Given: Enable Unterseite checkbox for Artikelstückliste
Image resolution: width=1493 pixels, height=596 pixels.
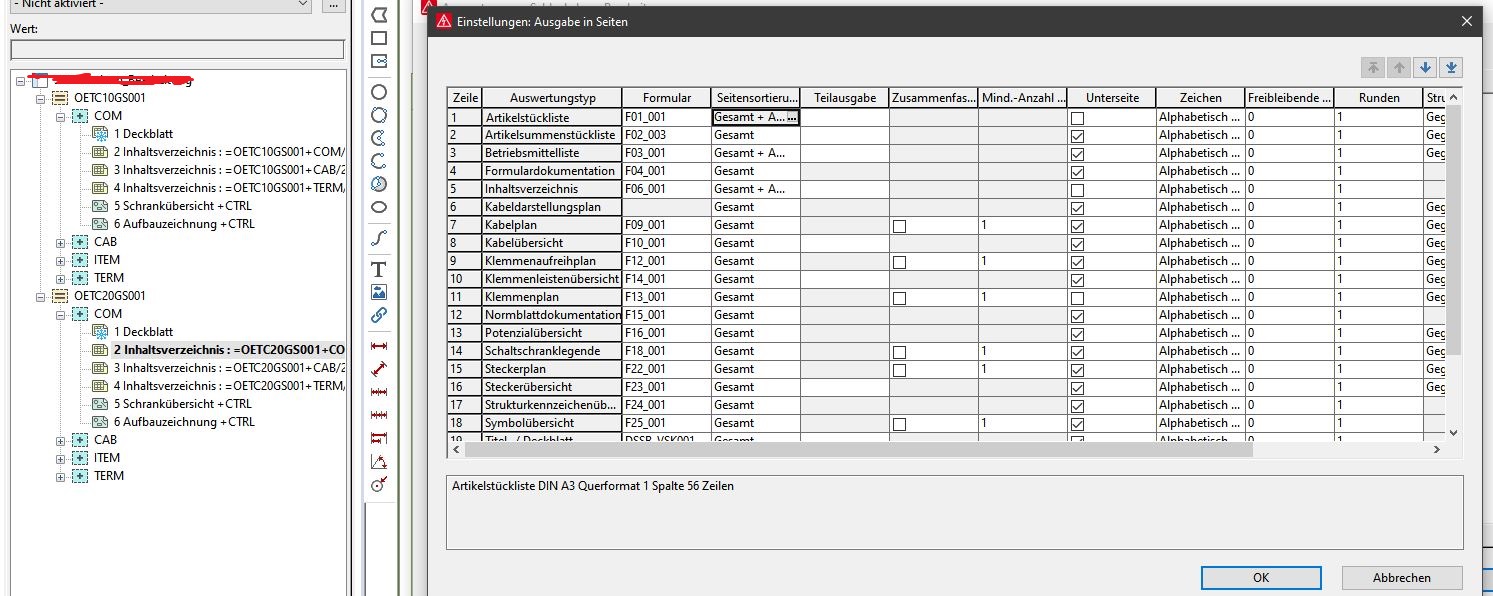Looking at the screenshot, I should [1077, 118].
